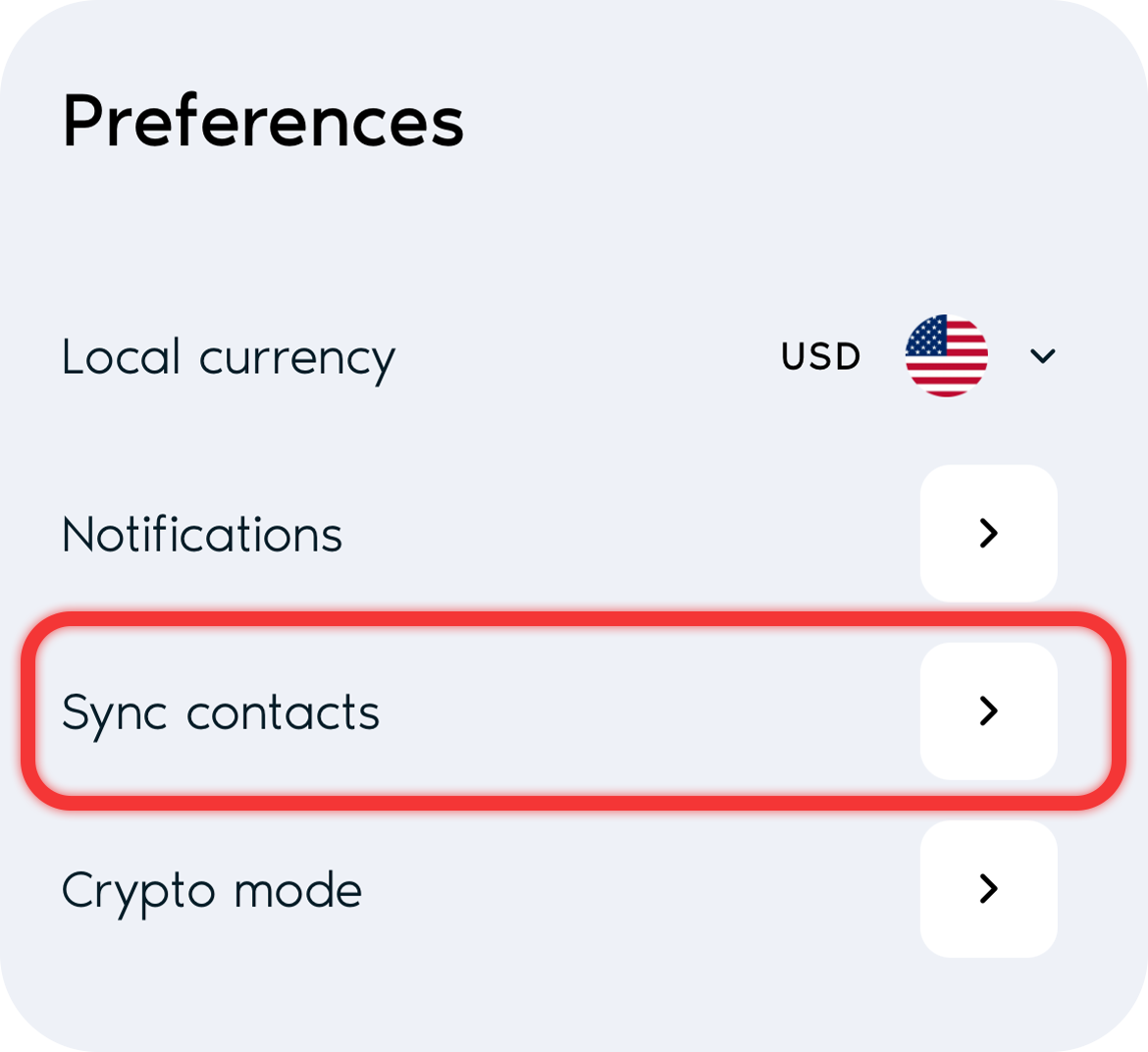Screen dimensions: 1148x1052
Task: Open Notifications via its chevron button
Action: pyautogui.click(x=988, y=533)
